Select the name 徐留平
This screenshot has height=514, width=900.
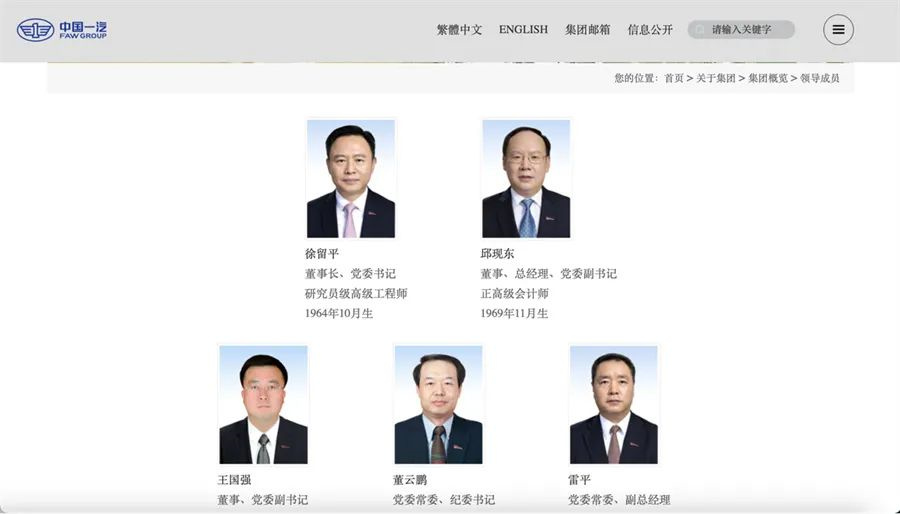(x=322, y=254)
